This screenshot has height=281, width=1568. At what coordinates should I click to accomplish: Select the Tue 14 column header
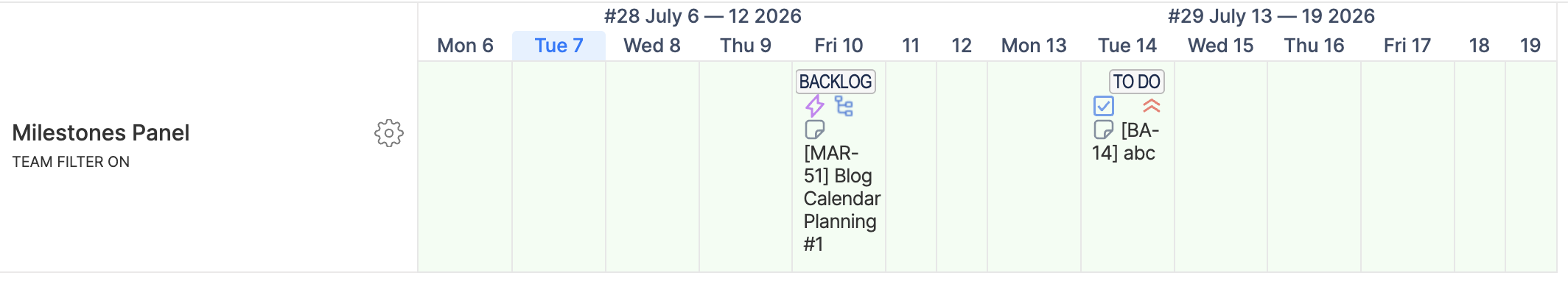coord(1127,46)
